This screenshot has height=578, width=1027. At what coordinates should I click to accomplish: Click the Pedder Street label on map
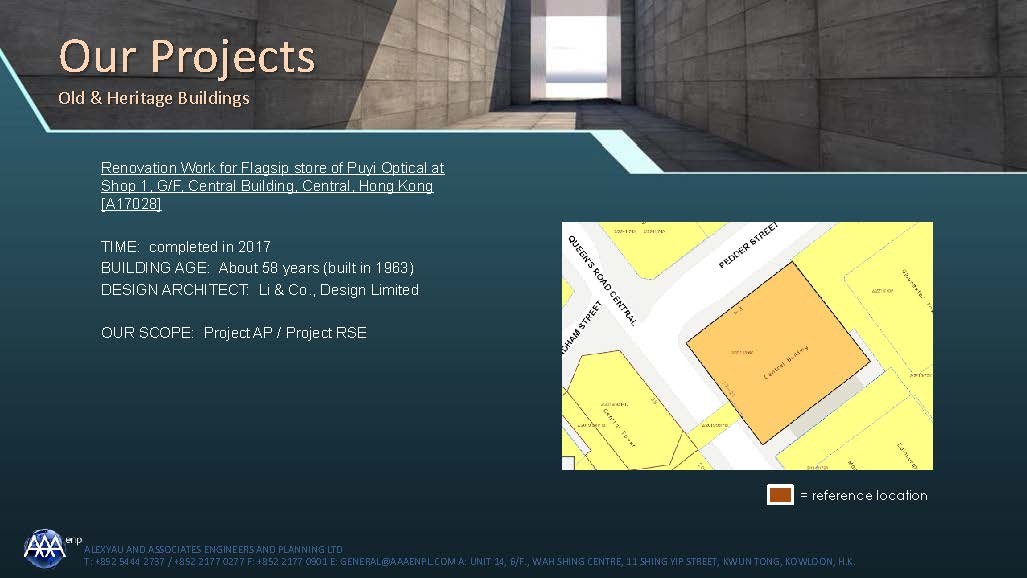tap(747, 246)
